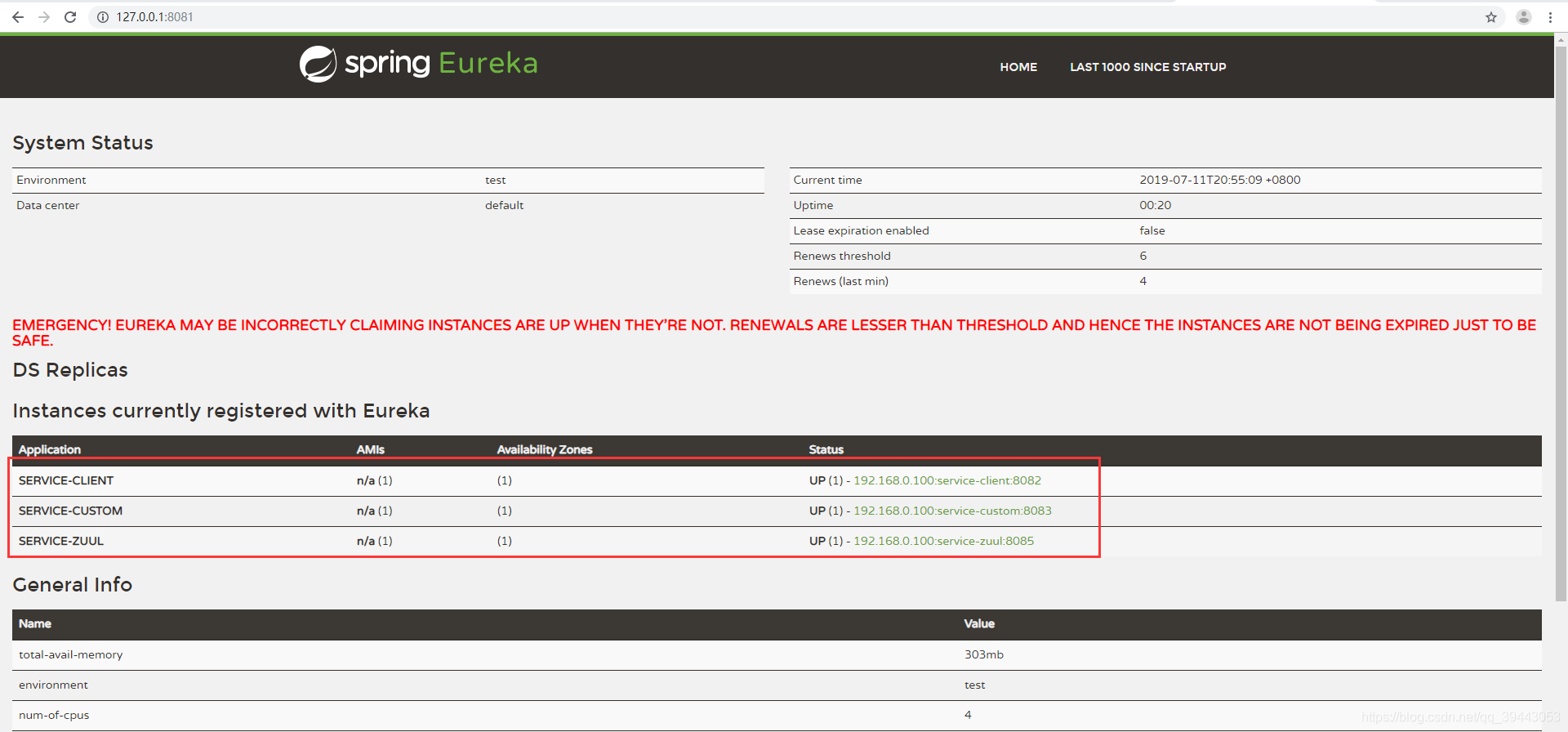This screenshot has height=732, width=1568.
Task: Click the total-avail-memory row name
Action: [70, 654]
